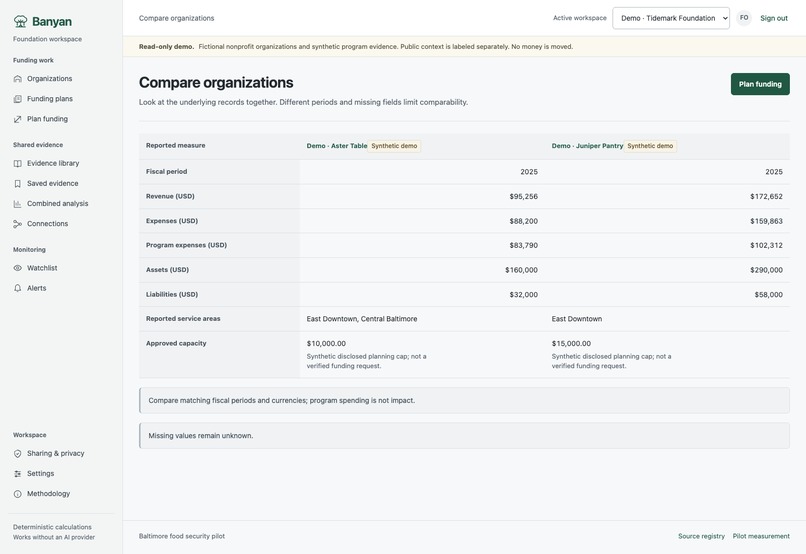Open the Pilot measurement footer link
This screenshot has height=554, width=806.
coord(761,536)
